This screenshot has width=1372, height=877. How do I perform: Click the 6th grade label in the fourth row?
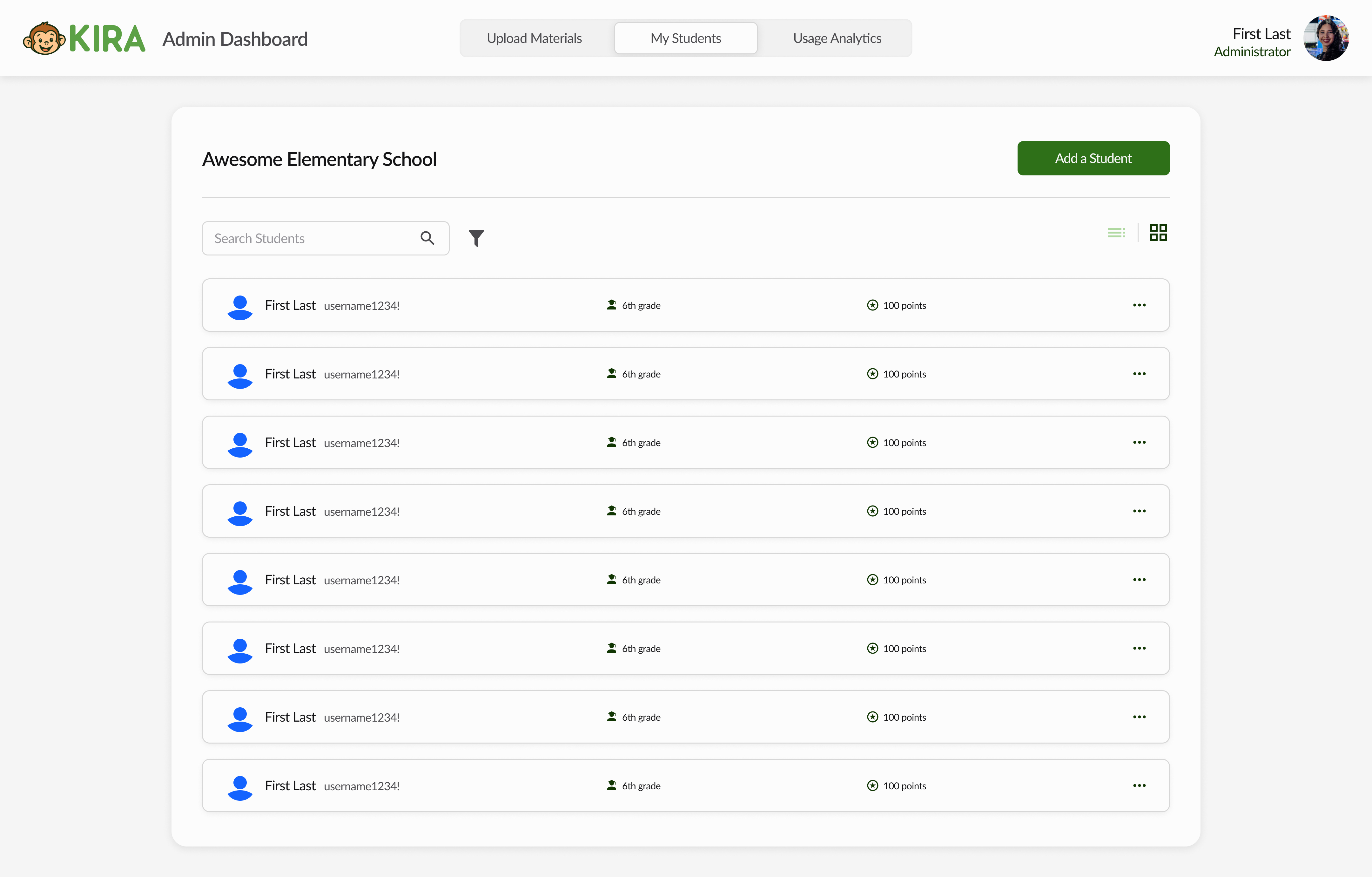click(641, 512)
